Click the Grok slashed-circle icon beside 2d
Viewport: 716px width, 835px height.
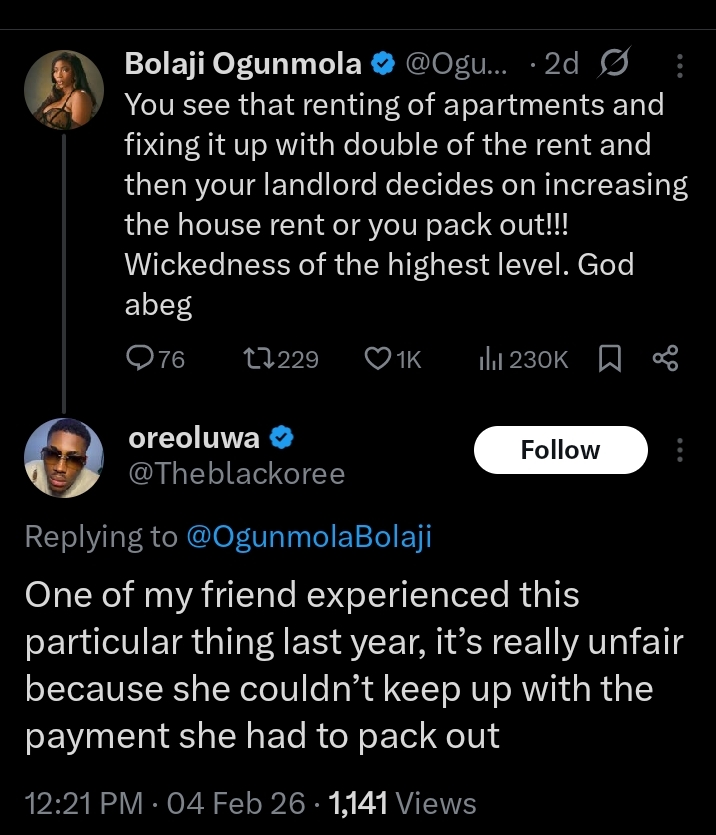point(609,65)
